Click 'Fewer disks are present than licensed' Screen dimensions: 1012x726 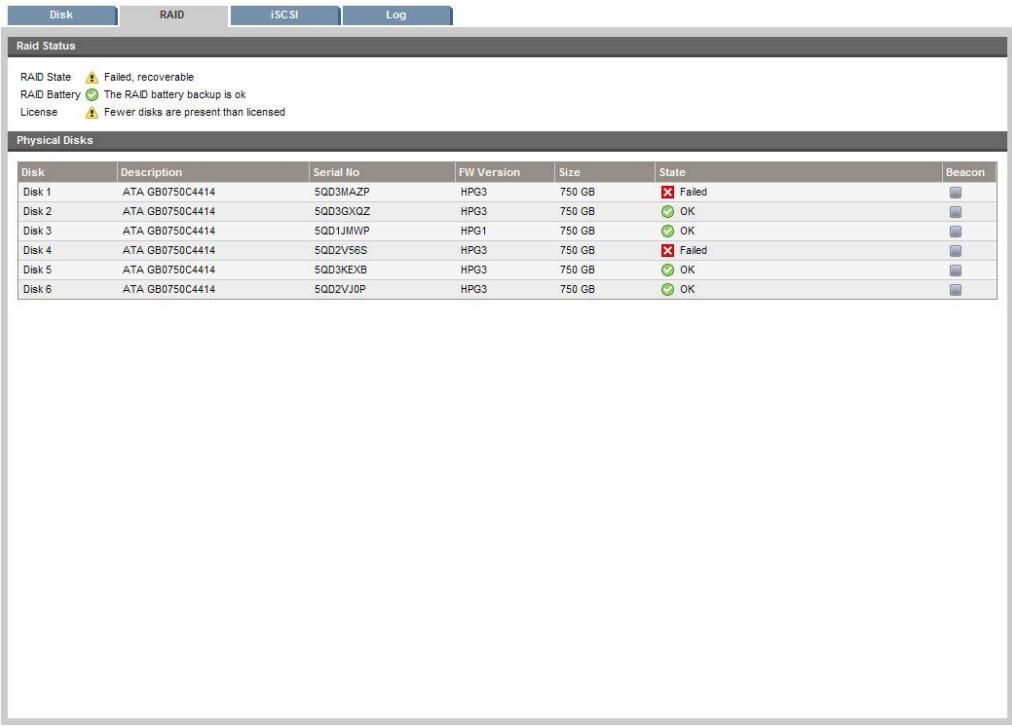194,112
